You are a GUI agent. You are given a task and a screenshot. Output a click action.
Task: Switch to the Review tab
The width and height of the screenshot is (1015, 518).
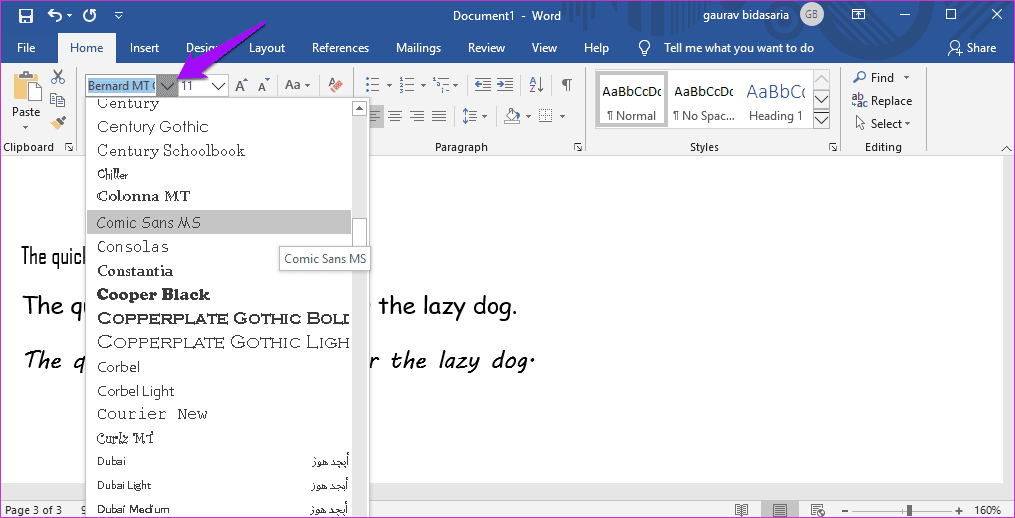pyautogui.click(x=487, y=48)
